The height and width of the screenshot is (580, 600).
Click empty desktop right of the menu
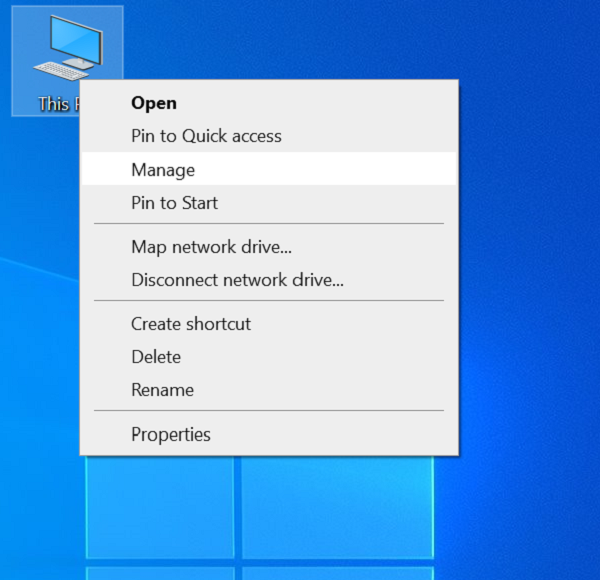click(x=530, y=250)
